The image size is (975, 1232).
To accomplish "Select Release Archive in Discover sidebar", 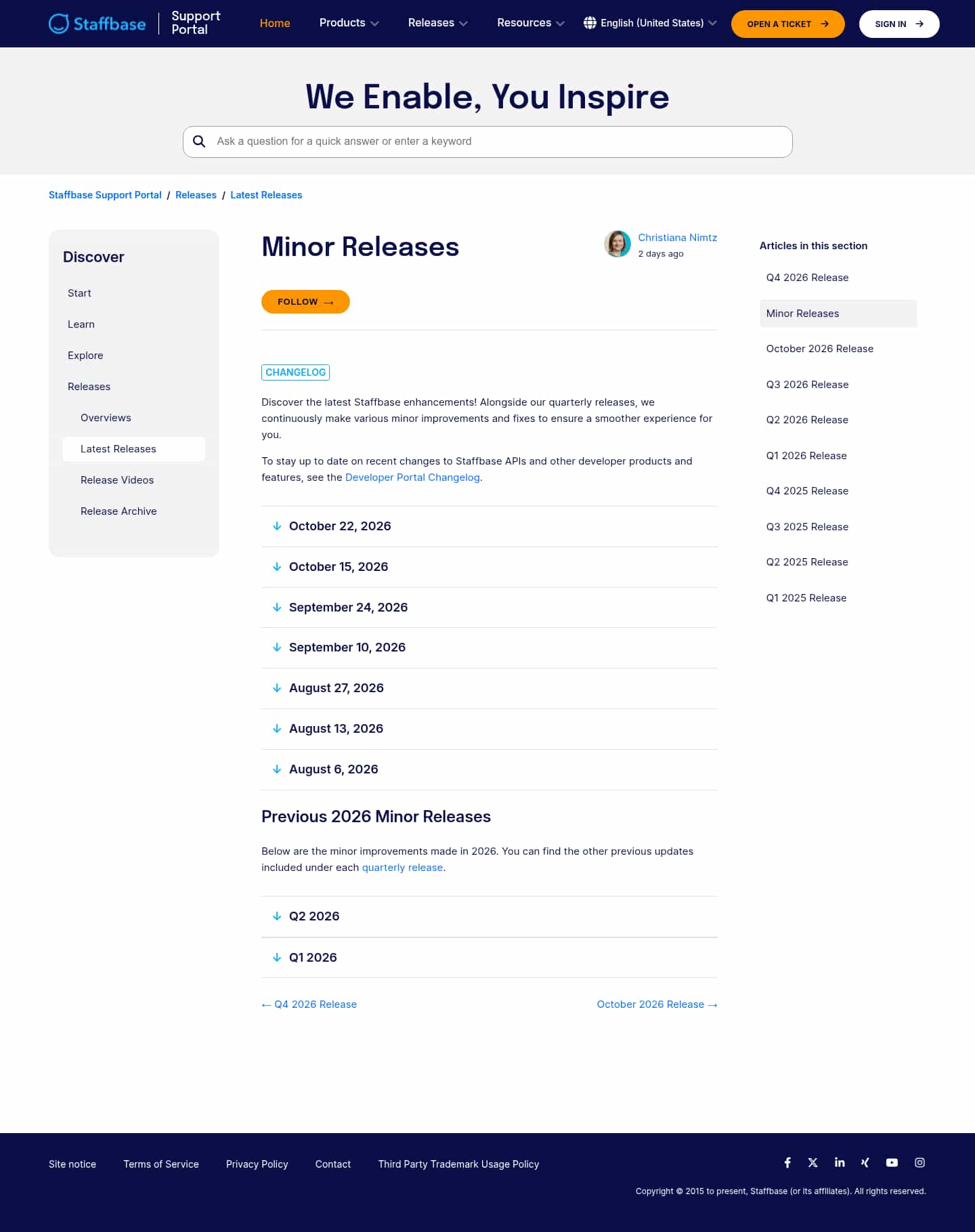I will [118, 511].
